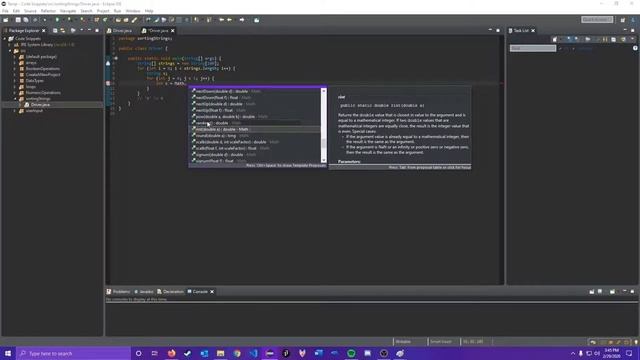Open the File menu
The image size is (640, 360).
[5, 11]
